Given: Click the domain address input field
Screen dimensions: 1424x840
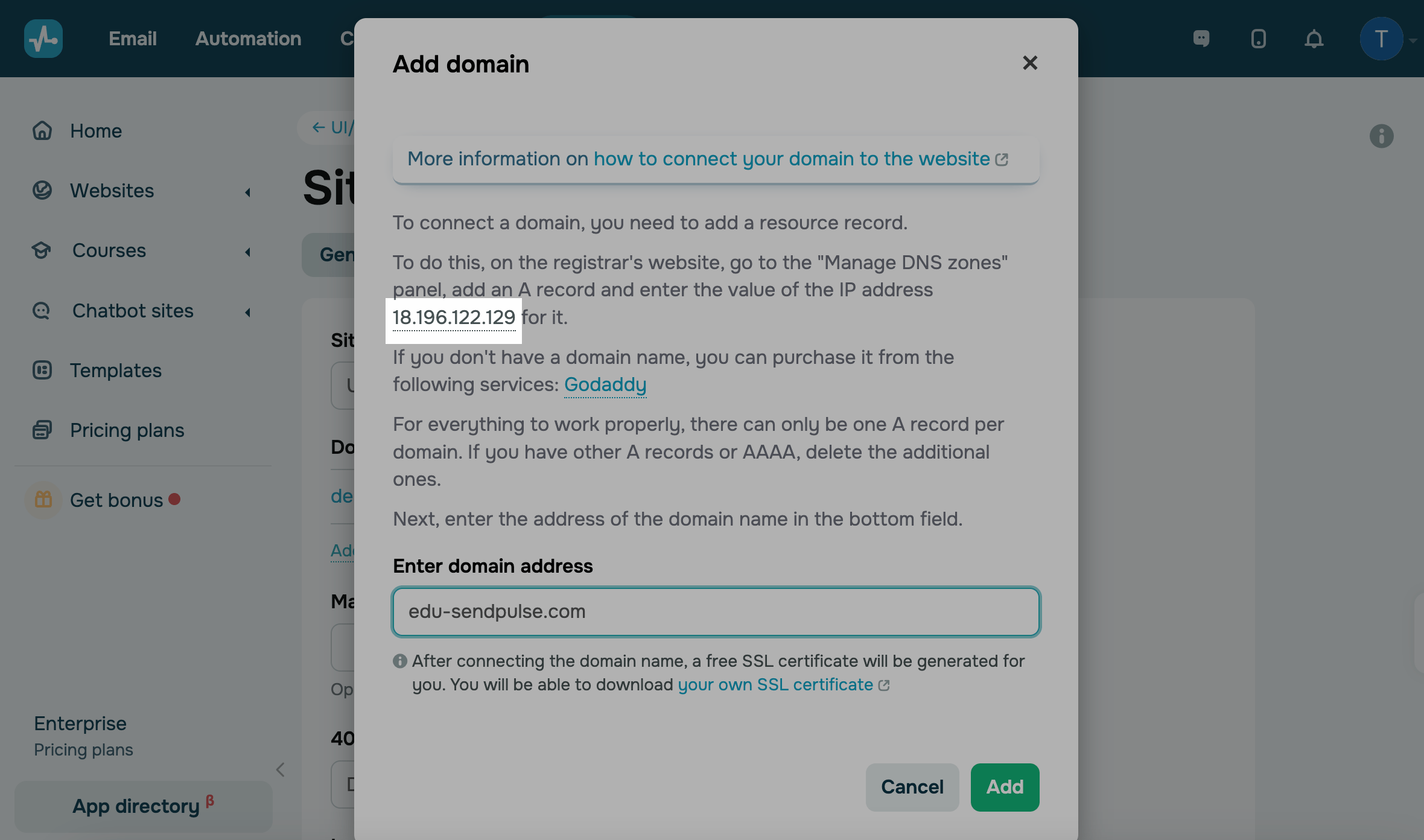Looking at the screenshot, I should (x=716, y=611).
